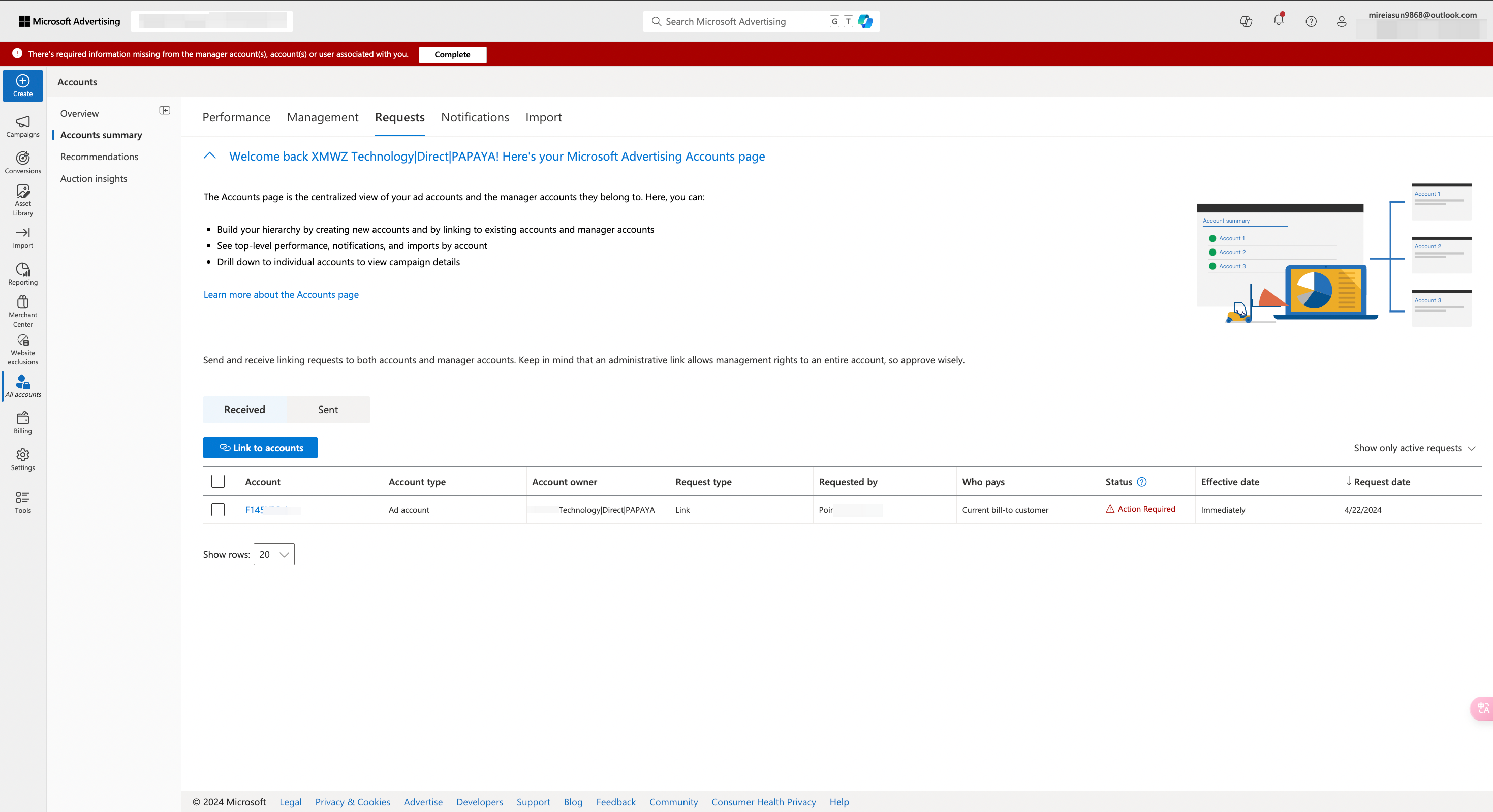Open the Community footer link
This screenshot has width=1493, height=812.
point(673,802)
